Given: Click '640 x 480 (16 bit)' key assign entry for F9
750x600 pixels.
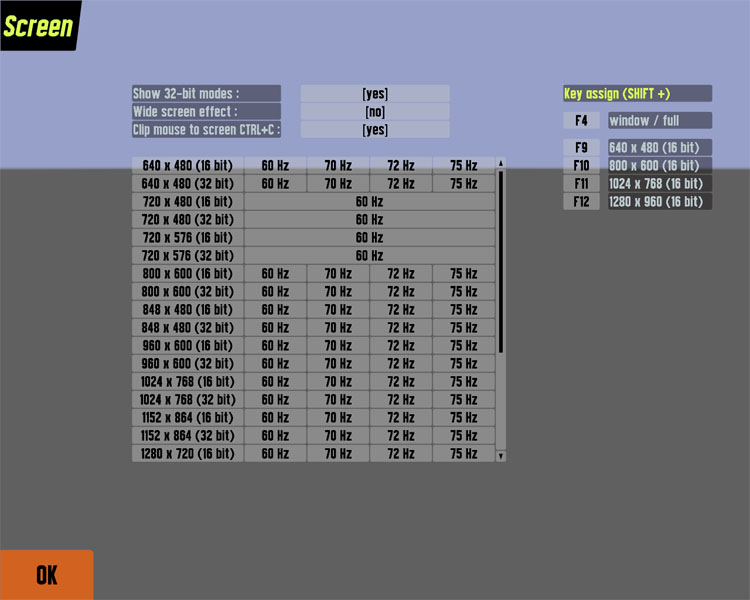Looking at the screenshot, I should pyautogui.click(x=660, y=147).
